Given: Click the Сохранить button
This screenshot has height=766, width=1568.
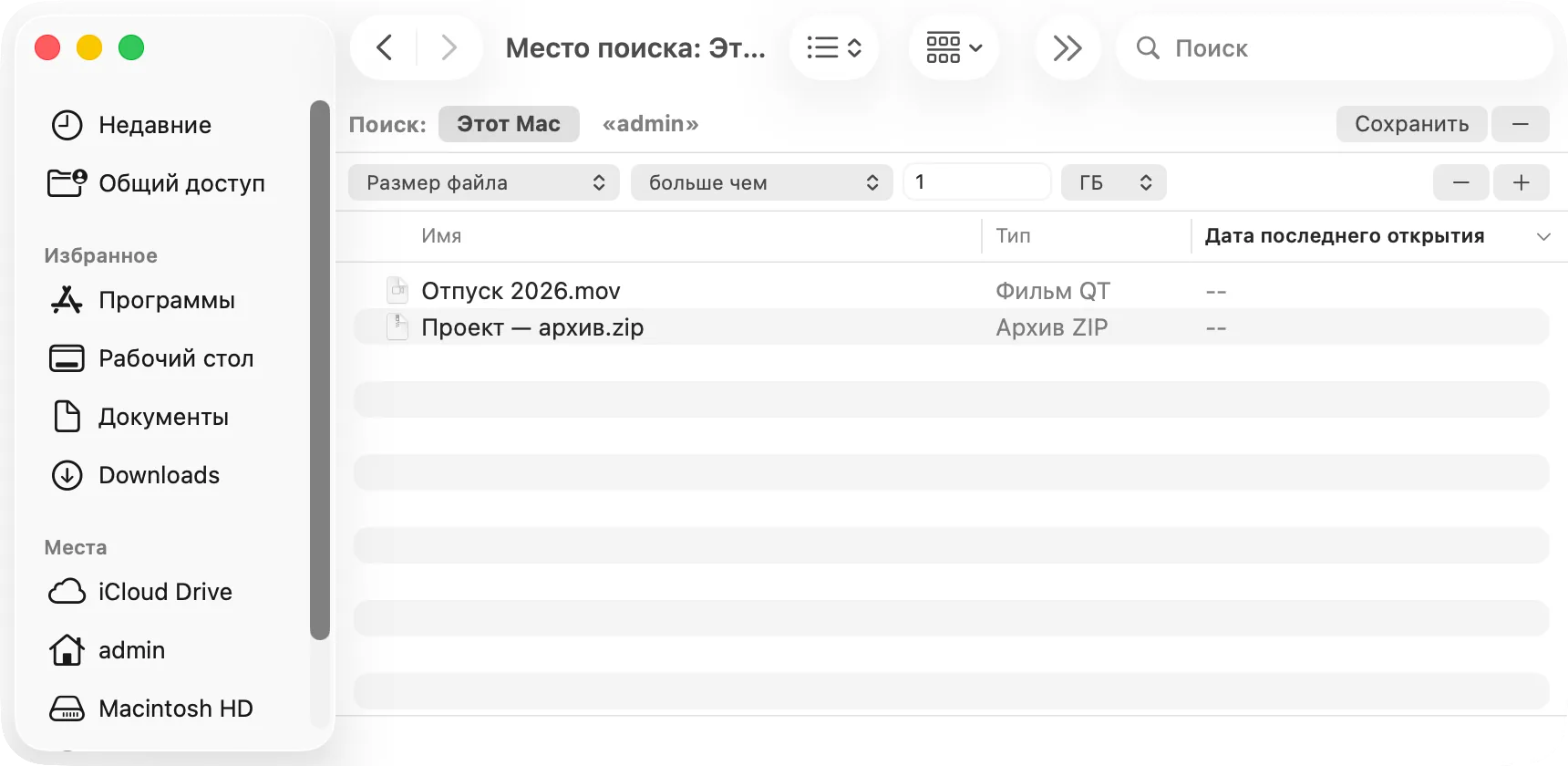Looking at the screenshot, I should tap(1411, 124).
